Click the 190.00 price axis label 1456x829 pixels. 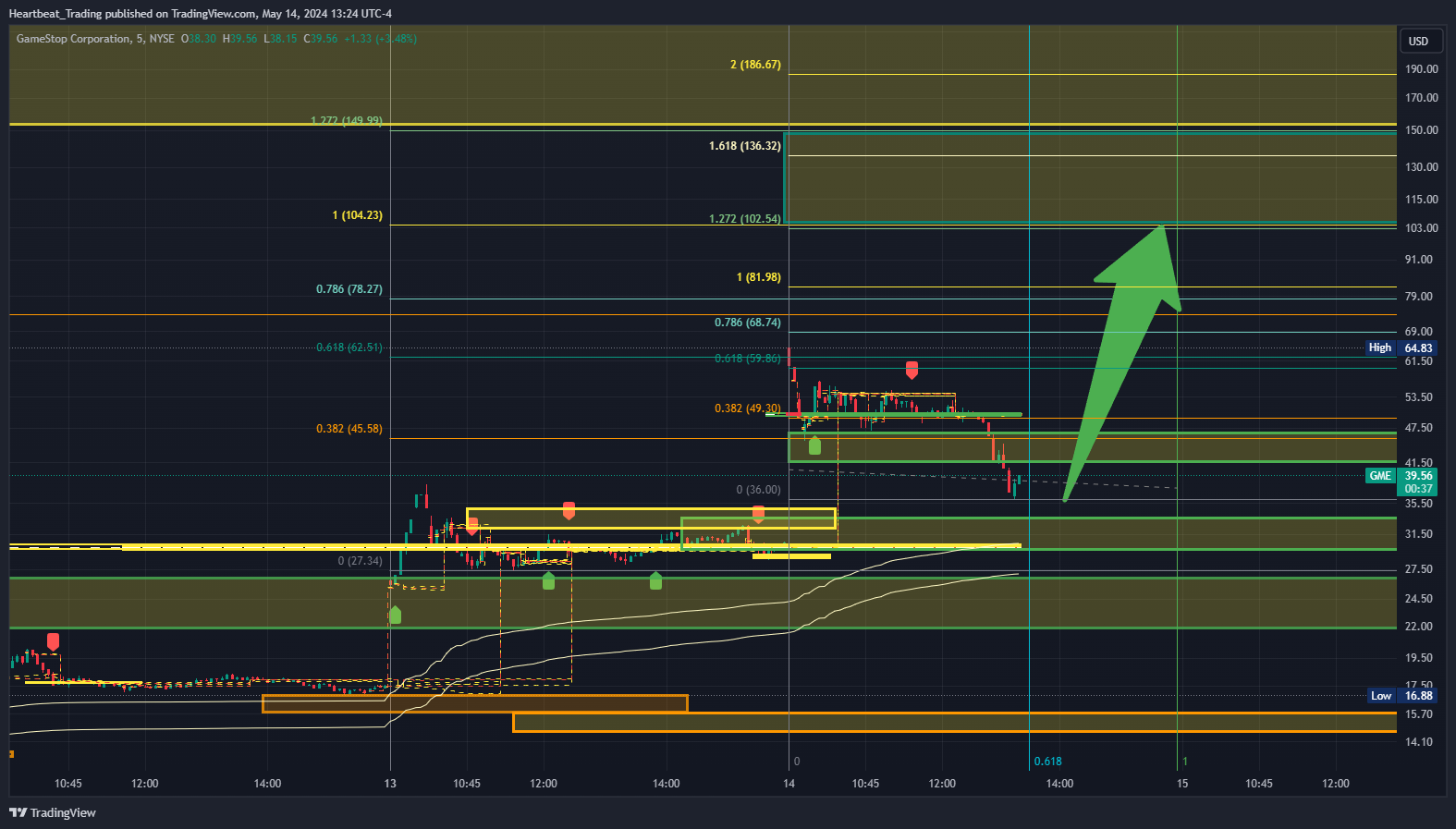(x=1421, y=69)
